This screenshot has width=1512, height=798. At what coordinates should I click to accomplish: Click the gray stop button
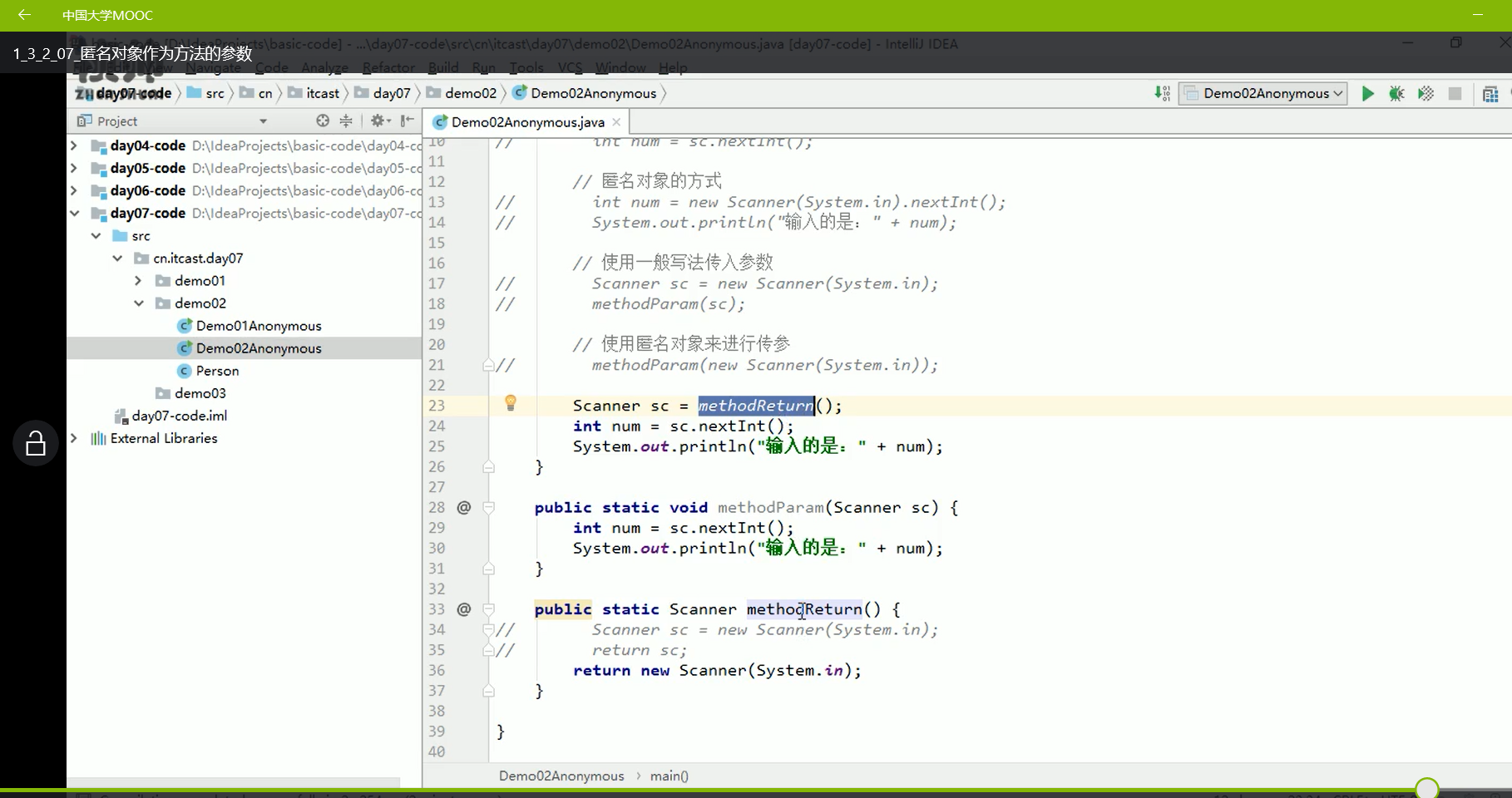[x=1455, y=94]
